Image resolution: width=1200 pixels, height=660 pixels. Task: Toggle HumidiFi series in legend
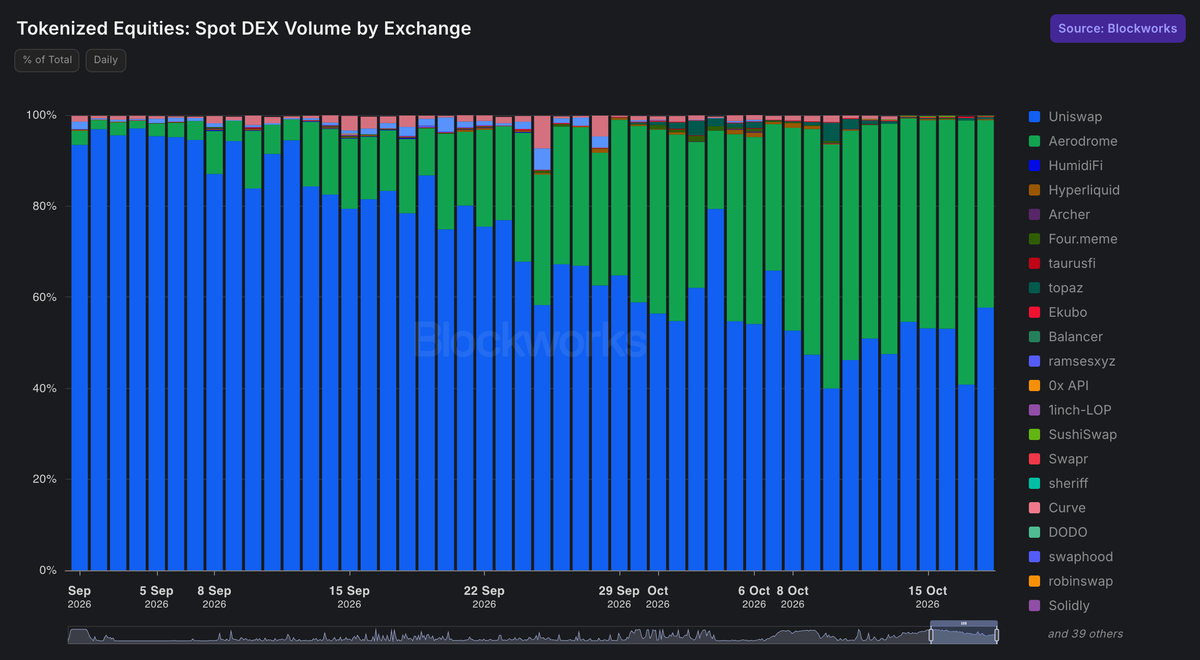[1067, 166]
